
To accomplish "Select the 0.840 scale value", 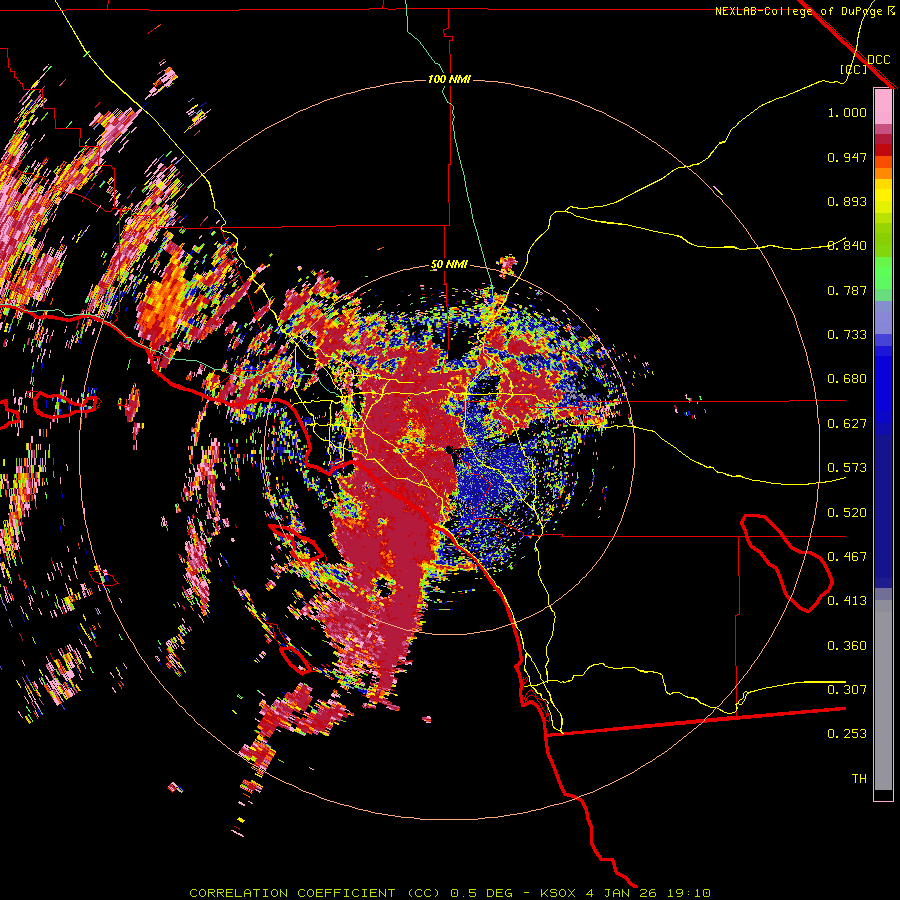I will pyautogui.click(x=847, y=246).
